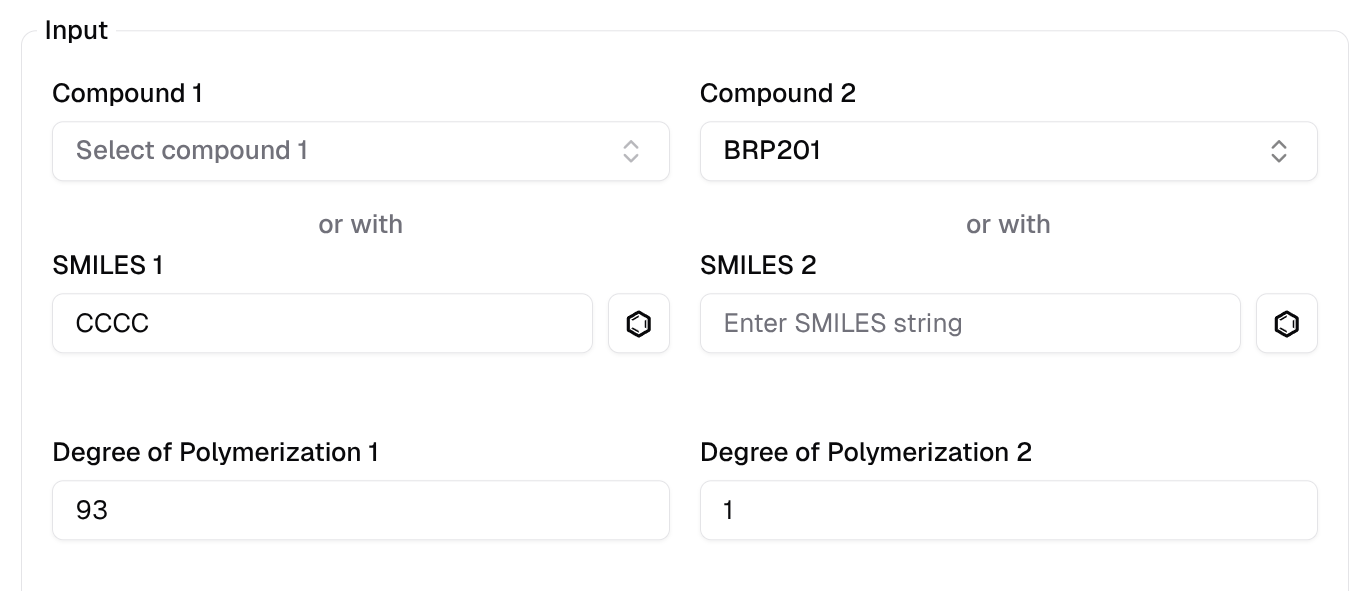Click 'or with' text under Compound 1
The image size is (1366, 591).
[x=360, y=224]
